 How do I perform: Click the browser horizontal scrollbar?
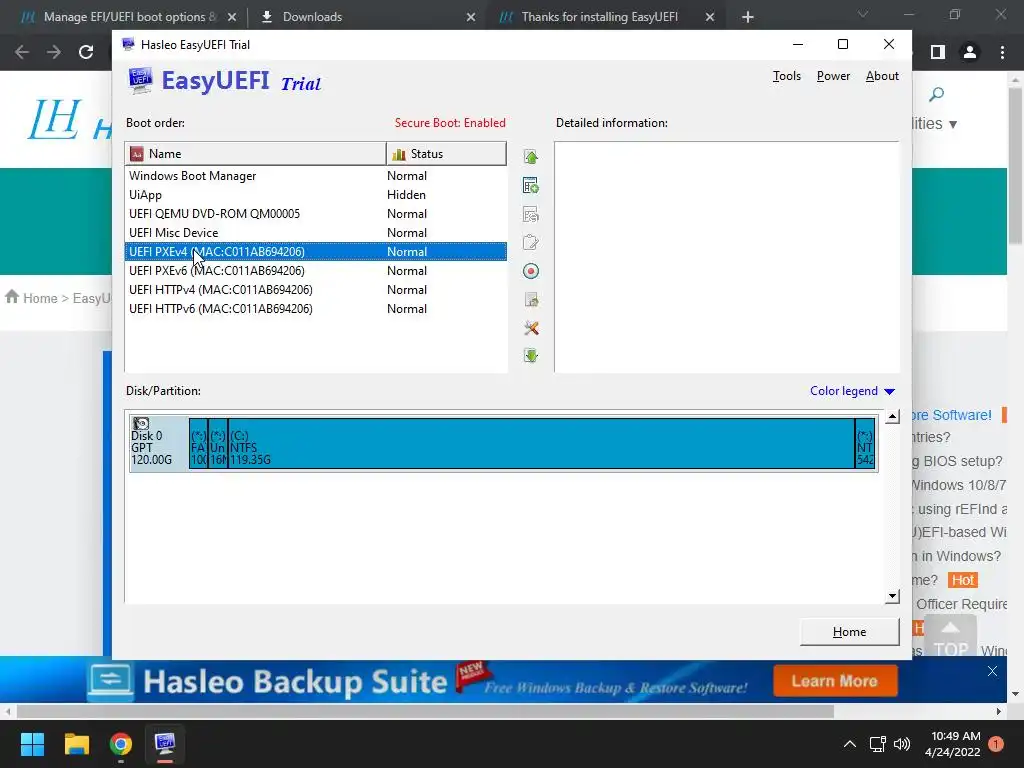click(x=425, y=711)
